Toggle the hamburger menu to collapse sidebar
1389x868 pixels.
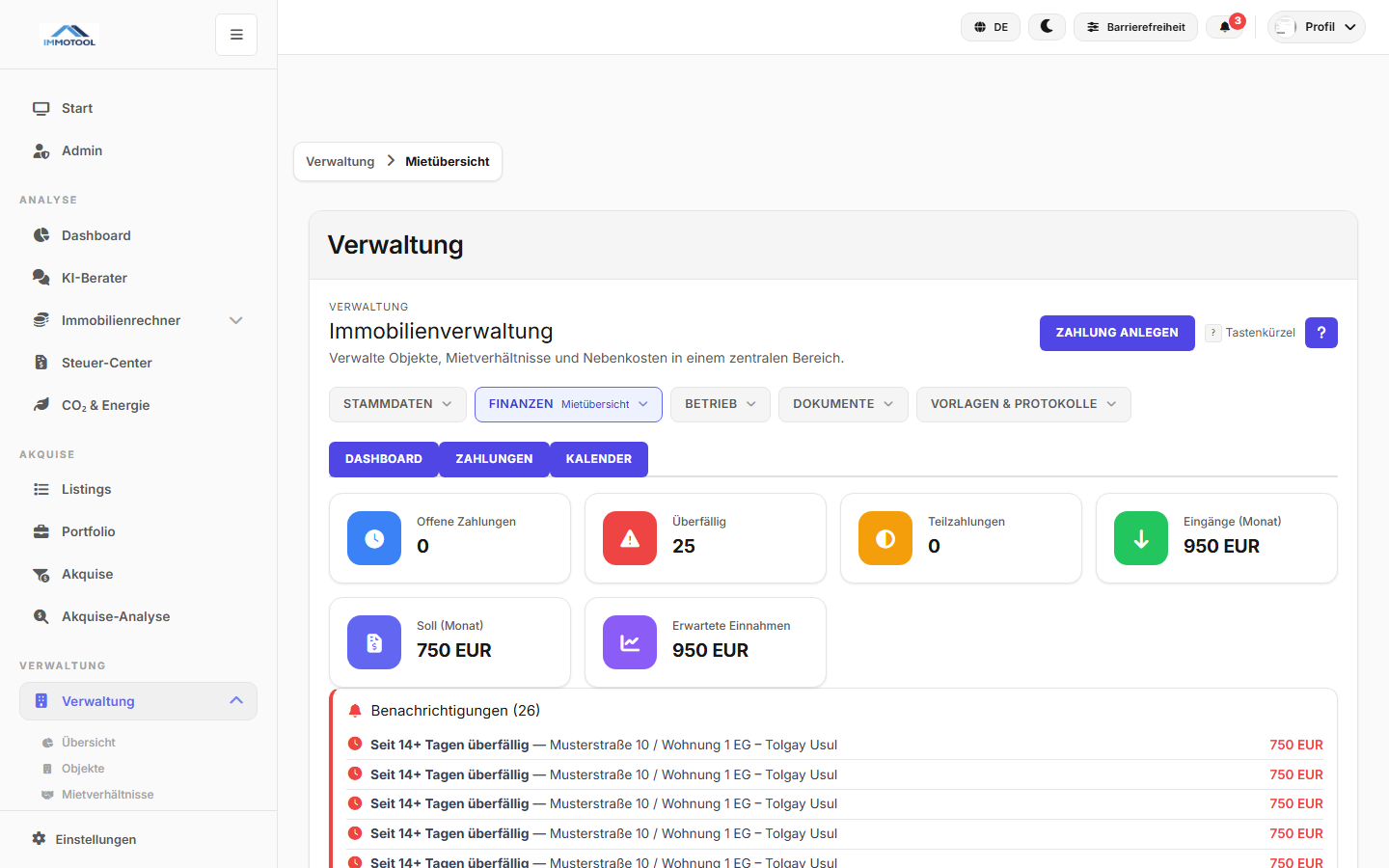tap(235, 33)
